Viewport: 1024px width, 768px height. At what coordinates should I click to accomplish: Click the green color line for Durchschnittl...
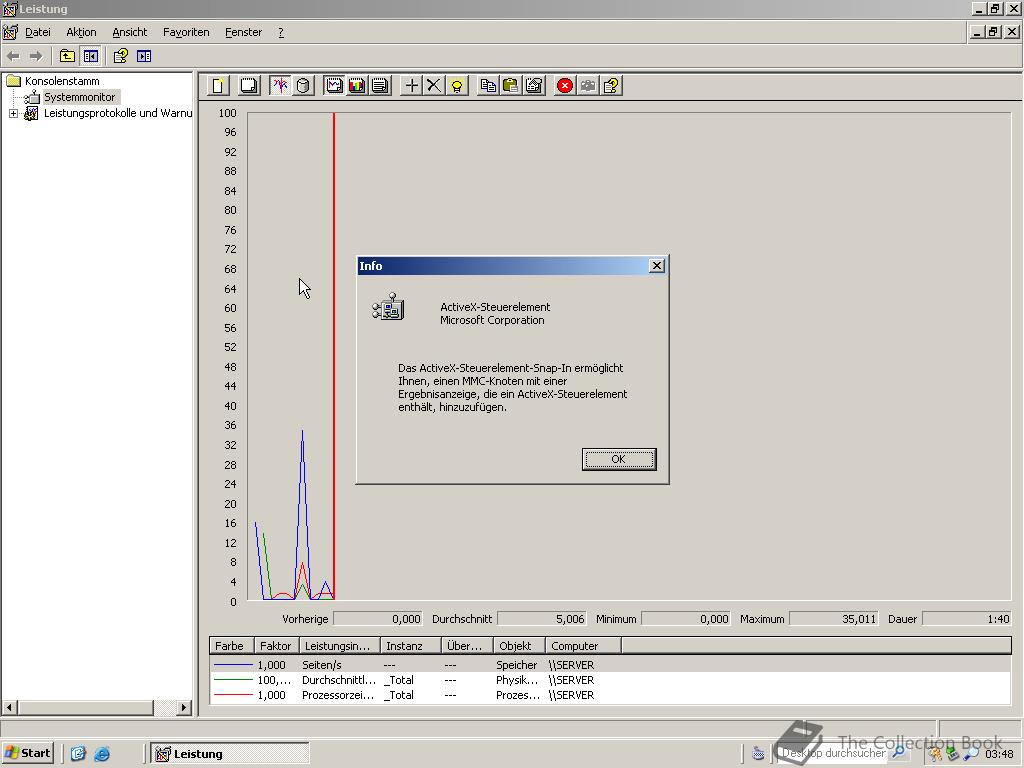click(233, 680)
